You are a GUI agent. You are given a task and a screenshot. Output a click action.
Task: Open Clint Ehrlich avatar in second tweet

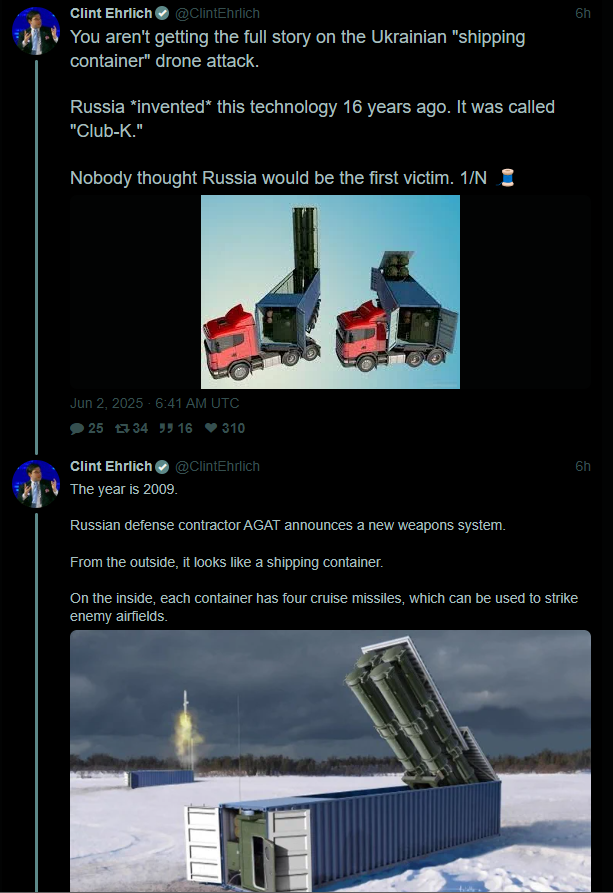(x=36, y=484)
